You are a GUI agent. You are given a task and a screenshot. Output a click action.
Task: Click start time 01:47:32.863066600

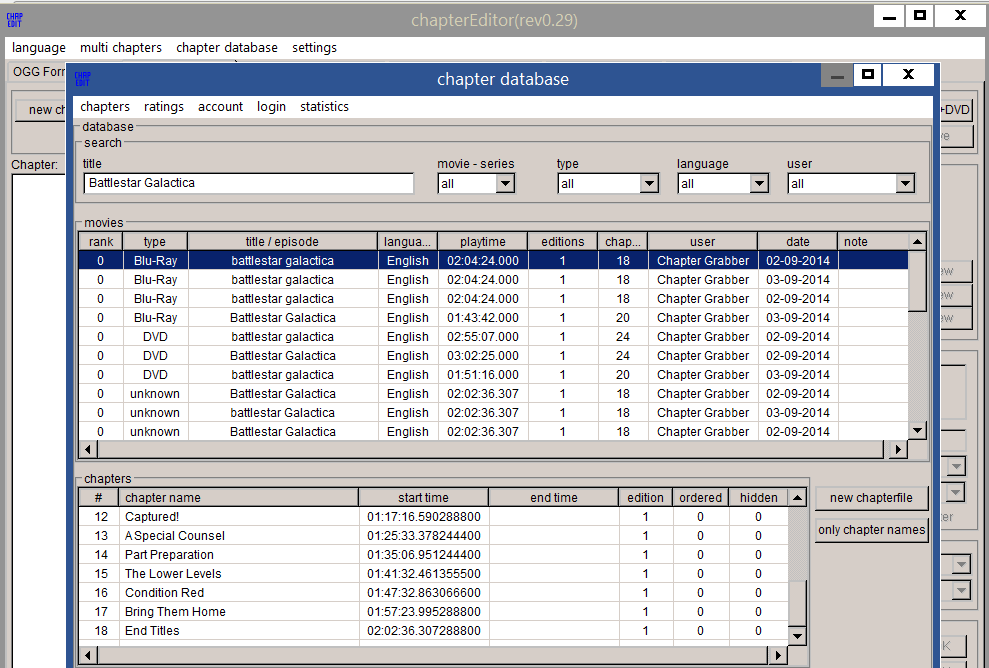pos(424,593)
